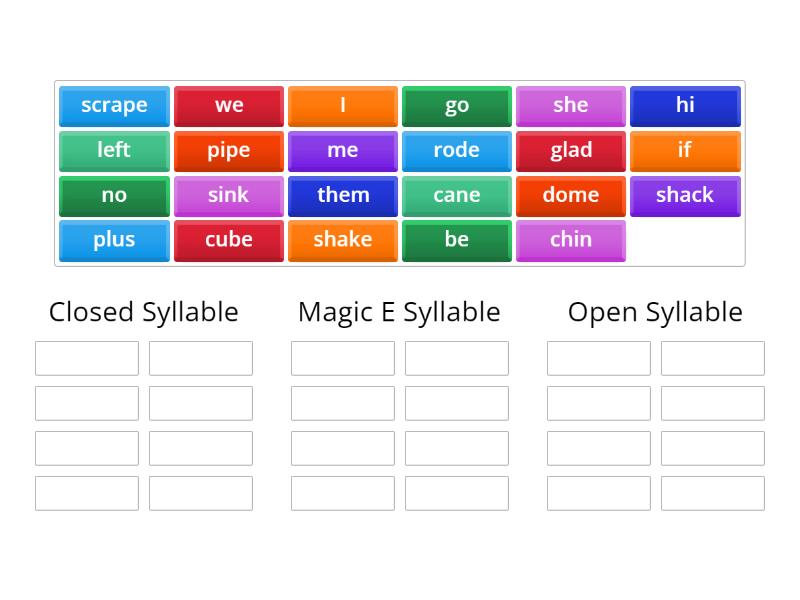Pick the 'shake' tile
The image size is (800, 600).
(x=342, y=239)
